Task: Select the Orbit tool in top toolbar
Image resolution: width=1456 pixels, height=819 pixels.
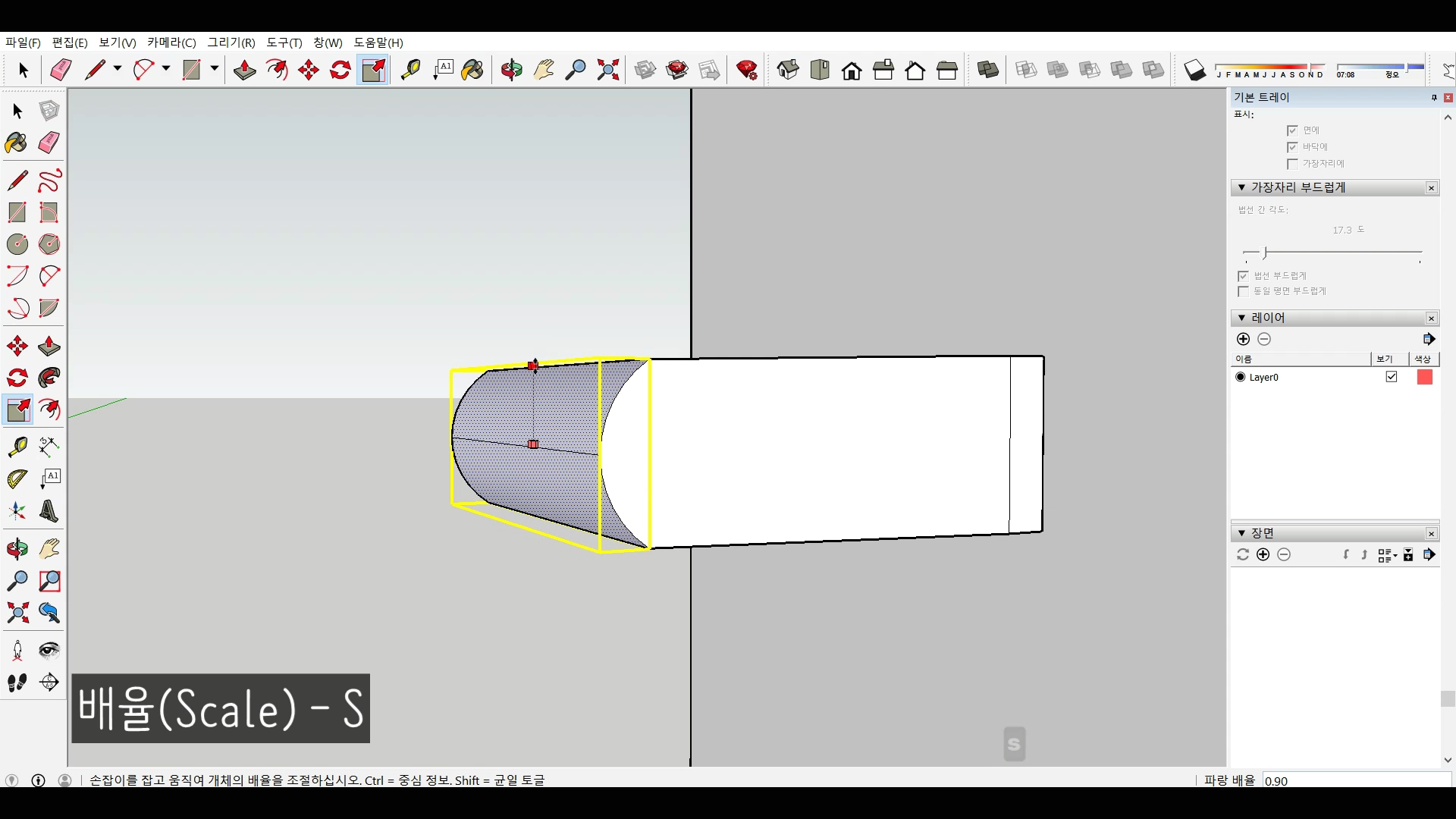Action: point(511,71)
